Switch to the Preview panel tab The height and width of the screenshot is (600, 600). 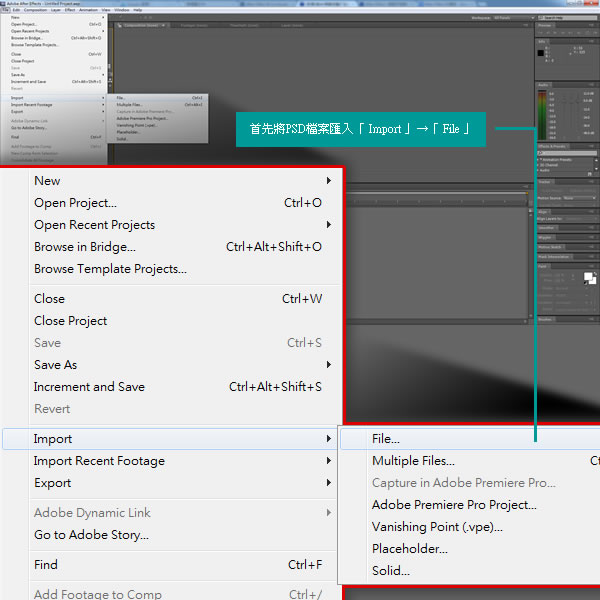coord(545,25)
